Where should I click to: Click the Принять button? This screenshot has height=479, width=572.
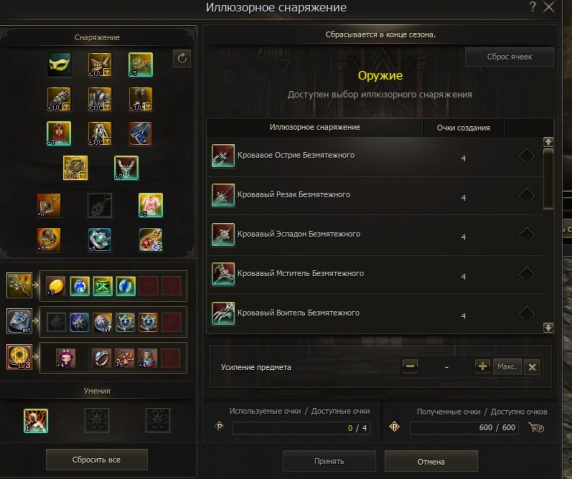329,461
